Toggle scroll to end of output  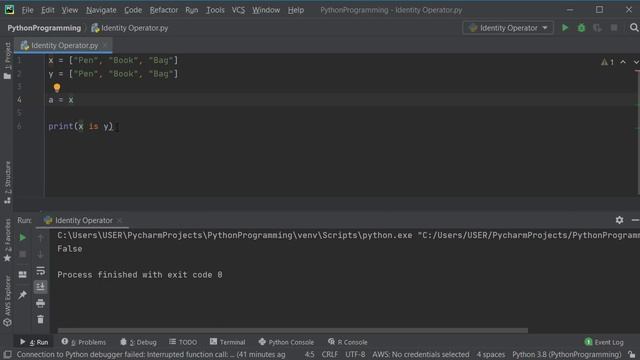(x=40, y=287)
